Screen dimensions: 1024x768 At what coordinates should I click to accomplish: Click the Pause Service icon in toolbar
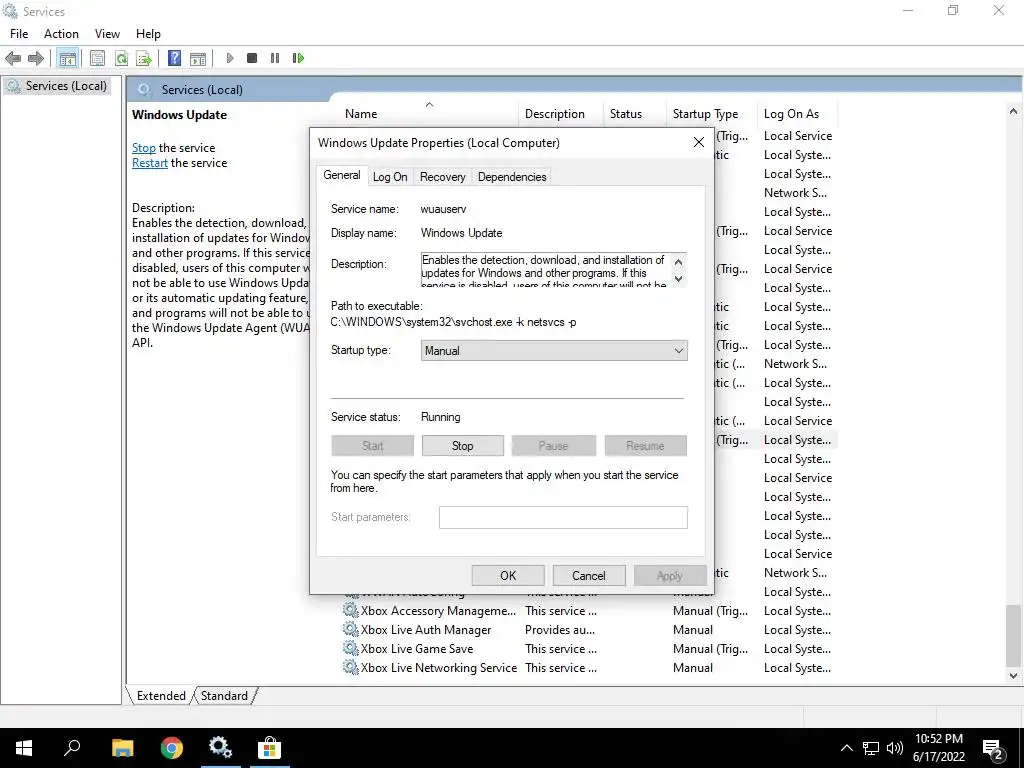point(275,58)
